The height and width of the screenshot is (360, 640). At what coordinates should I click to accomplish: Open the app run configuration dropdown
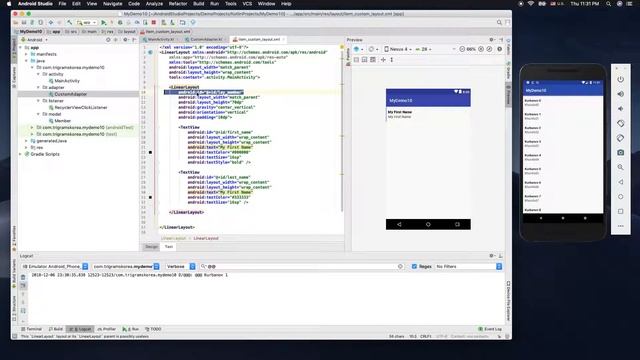tap(87, 22)
